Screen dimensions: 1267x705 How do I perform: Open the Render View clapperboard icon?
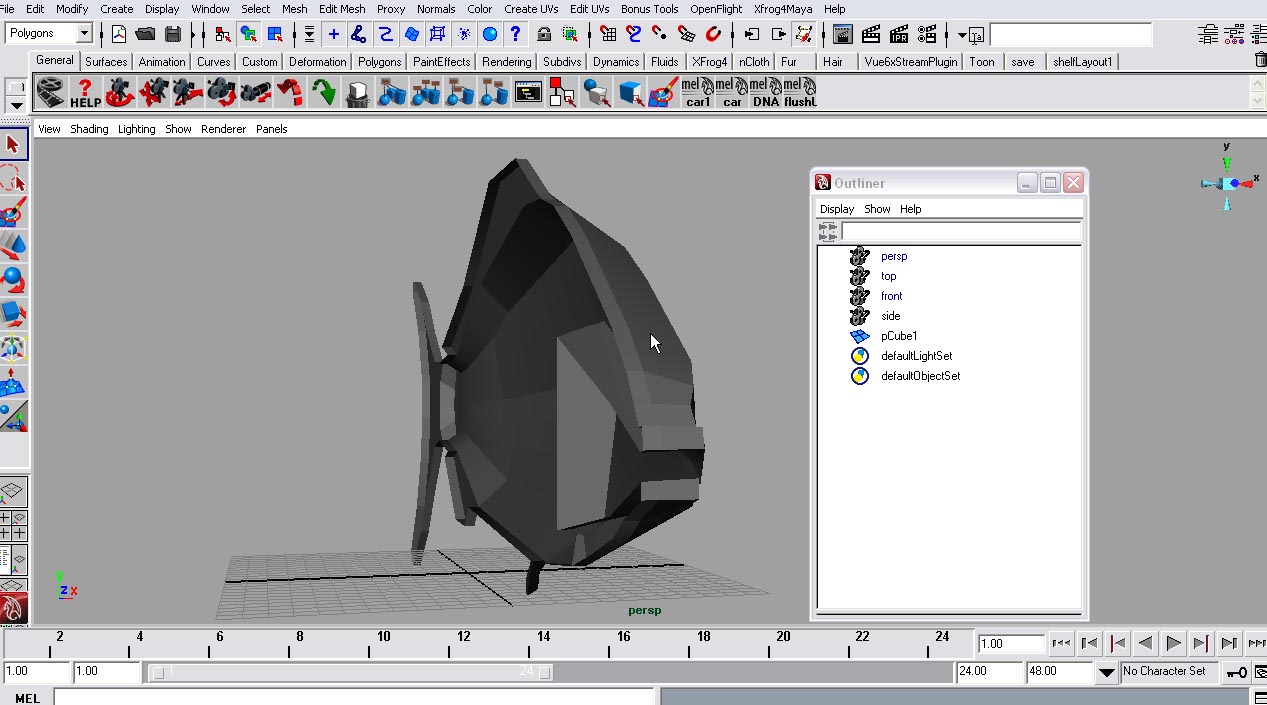coord(843,34)
